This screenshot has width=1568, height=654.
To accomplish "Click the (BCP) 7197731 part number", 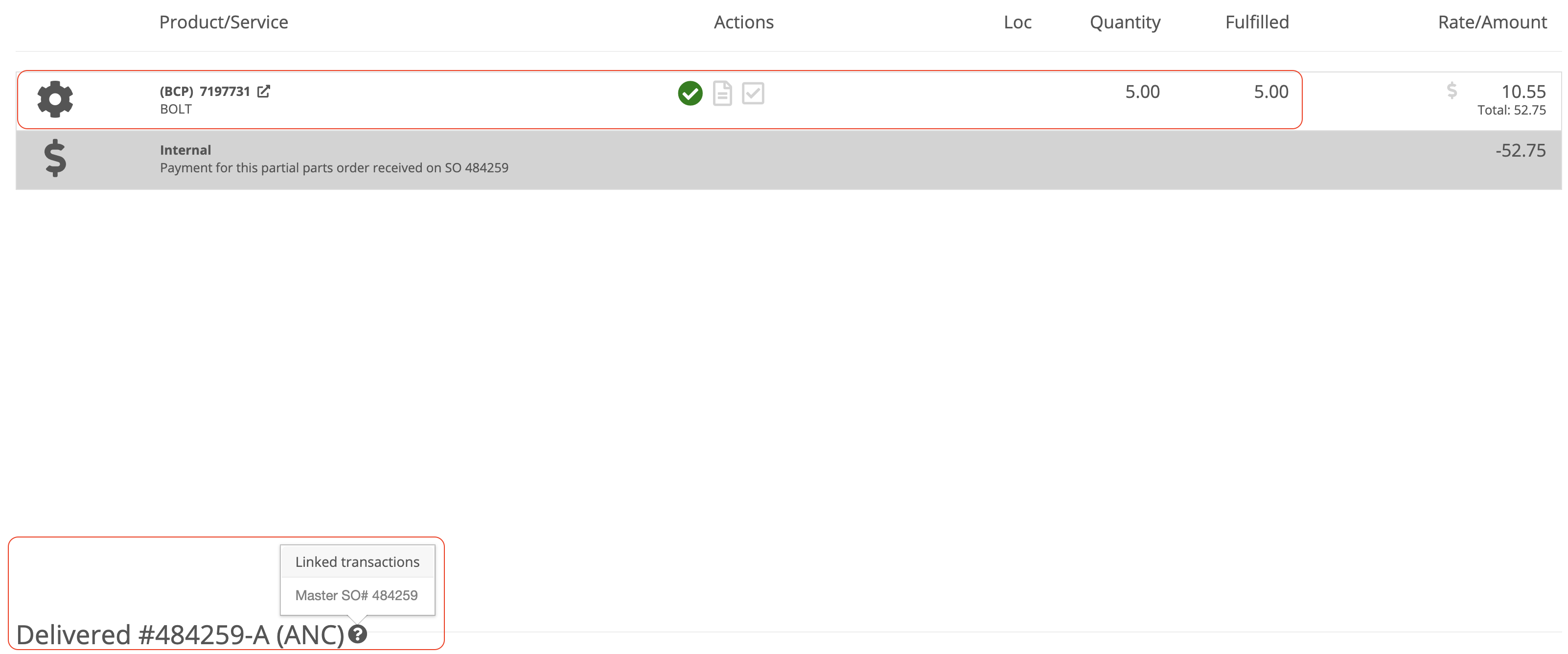I will point(205,92).
